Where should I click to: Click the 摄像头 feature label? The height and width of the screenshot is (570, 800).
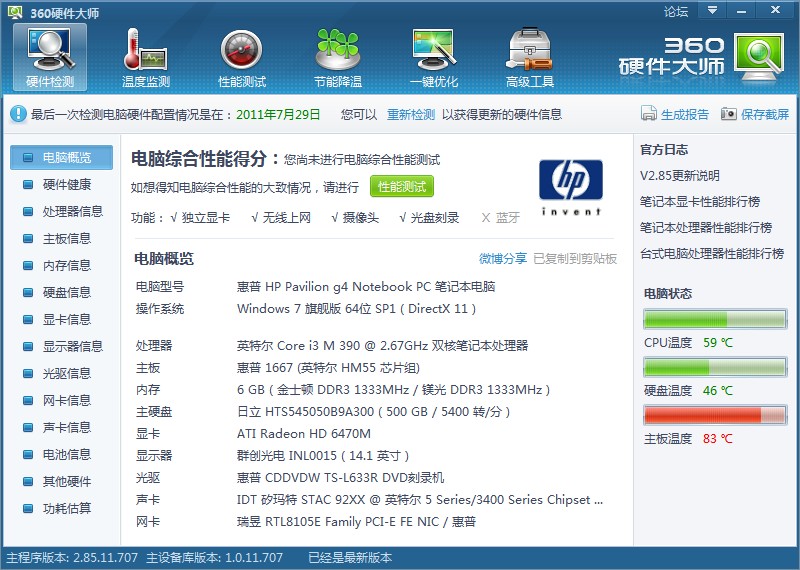pyautogui.click(x=361, y=218)
